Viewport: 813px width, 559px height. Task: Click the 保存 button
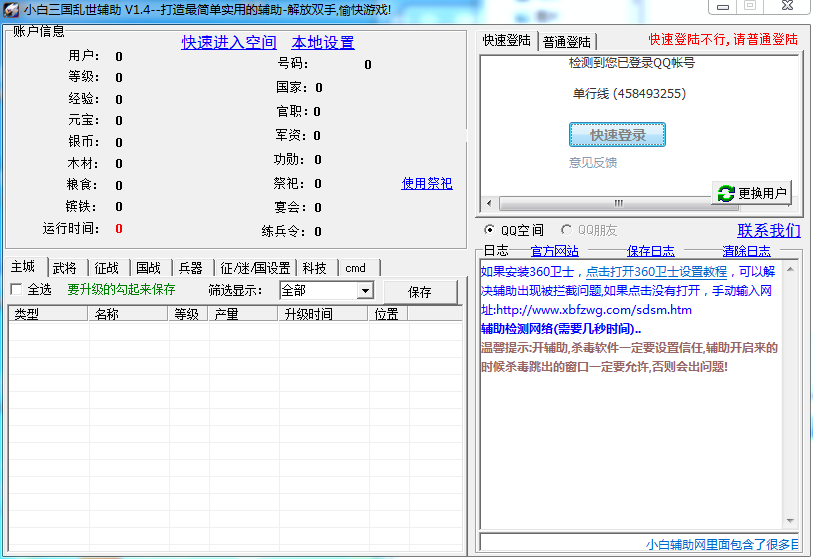(420, 292)
